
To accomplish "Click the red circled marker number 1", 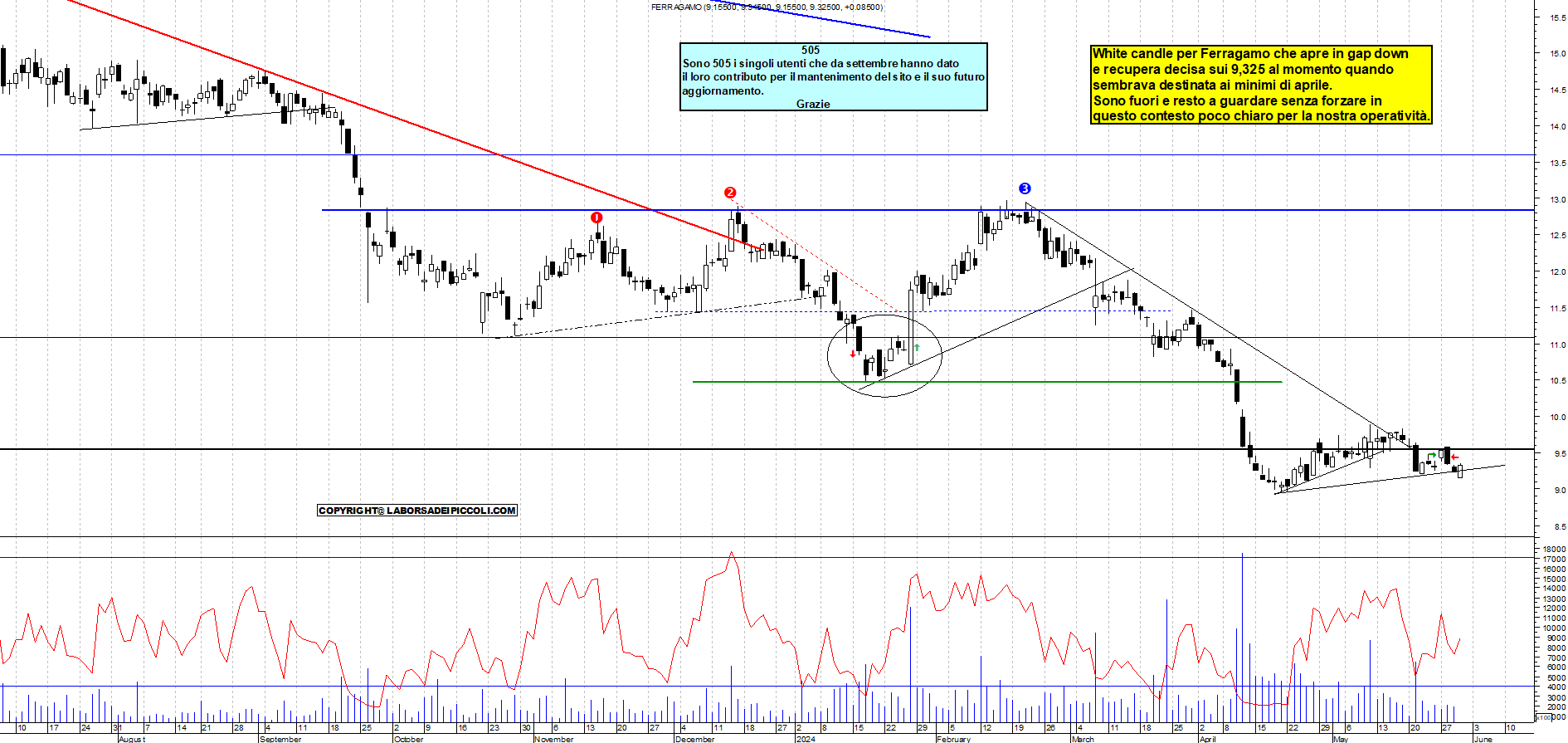I will pyautogui.click(x=597, y=218).
